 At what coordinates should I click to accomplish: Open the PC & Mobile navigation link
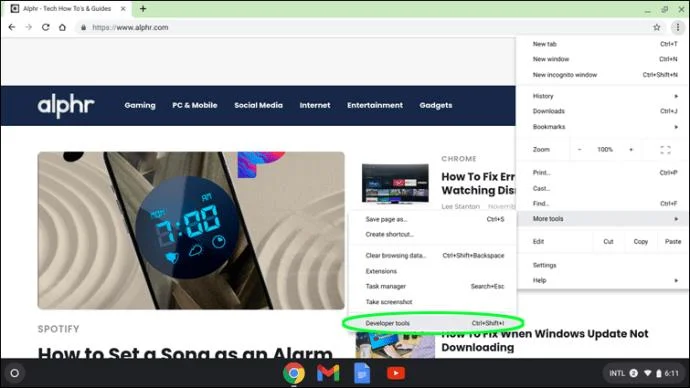click(x=195, y=105)
